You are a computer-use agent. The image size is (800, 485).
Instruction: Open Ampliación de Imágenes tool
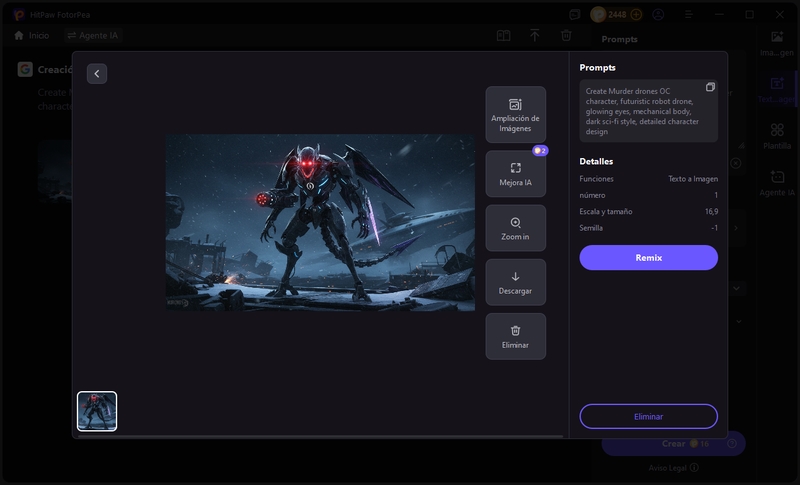coord(515,115)
